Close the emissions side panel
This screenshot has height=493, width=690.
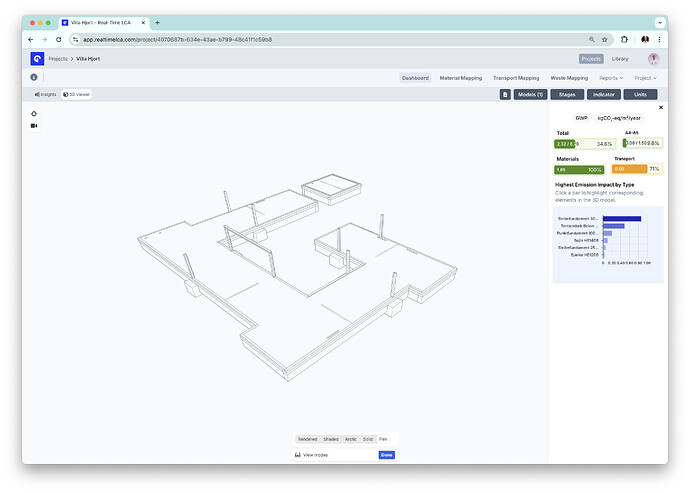661,107
